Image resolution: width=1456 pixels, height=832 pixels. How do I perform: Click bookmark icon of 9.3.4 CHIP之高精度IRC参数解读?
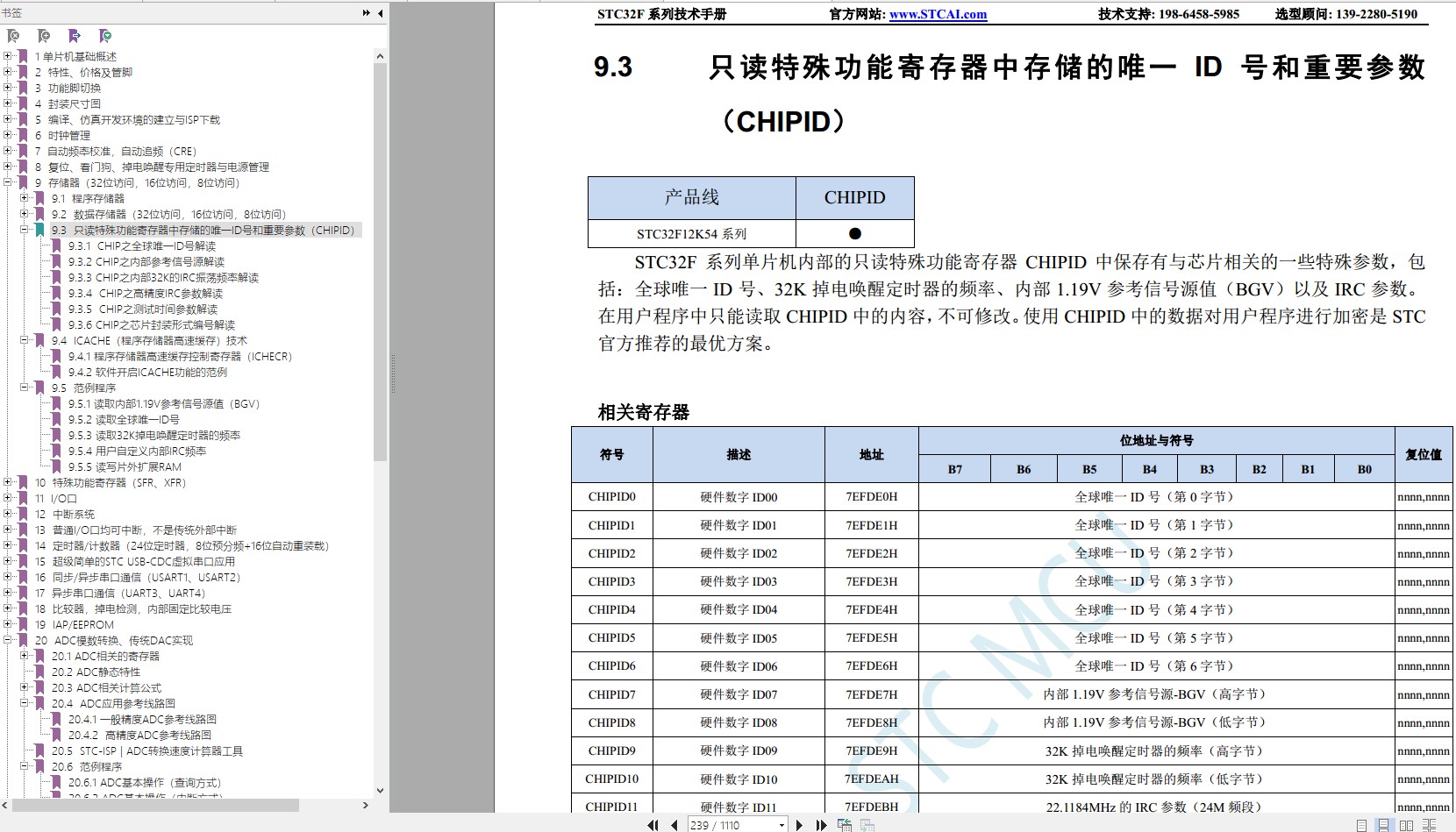coord(57,294)
